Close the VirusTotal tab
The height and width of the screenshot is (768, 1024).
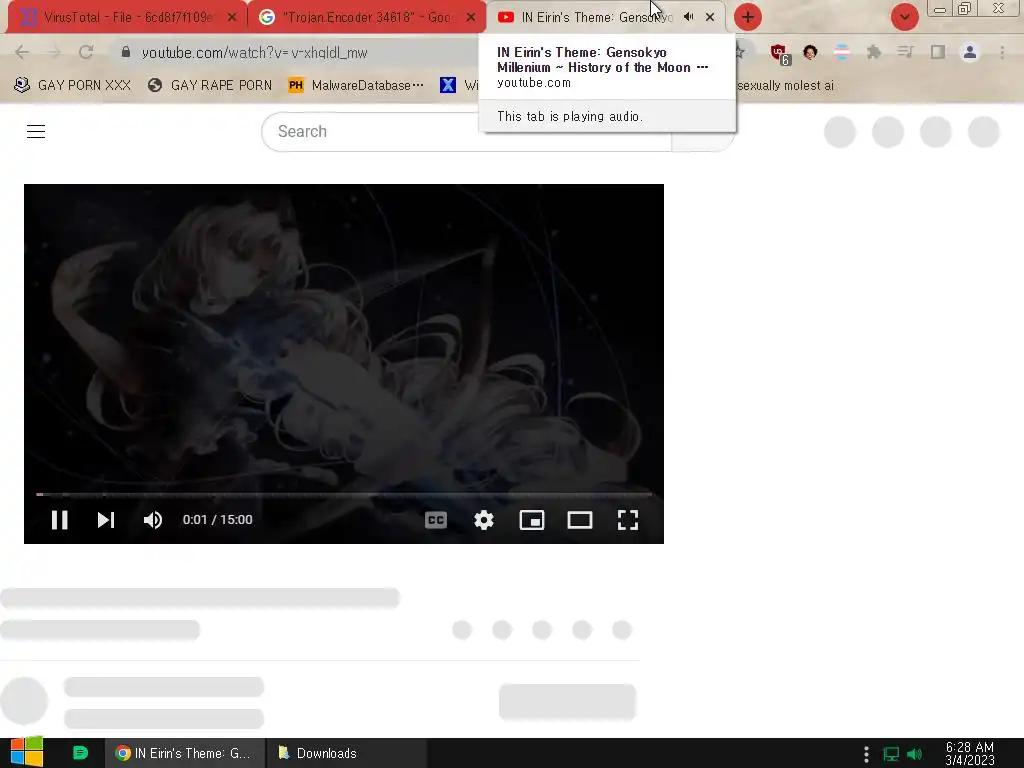(x=232, y=18)
